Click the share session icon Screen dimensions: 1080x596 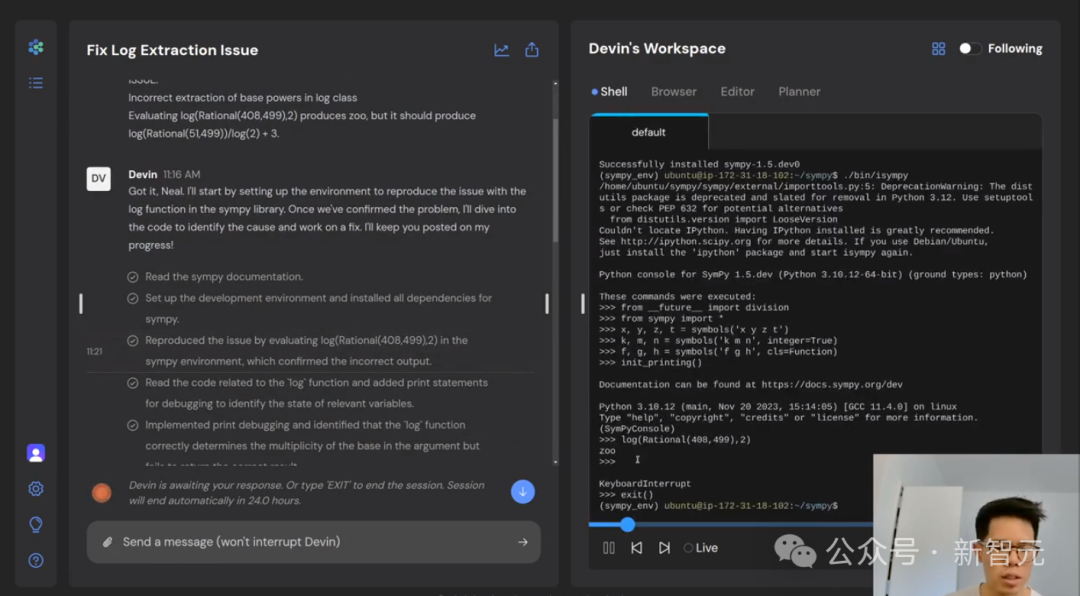pyautogui.click(x=532, y=50)
